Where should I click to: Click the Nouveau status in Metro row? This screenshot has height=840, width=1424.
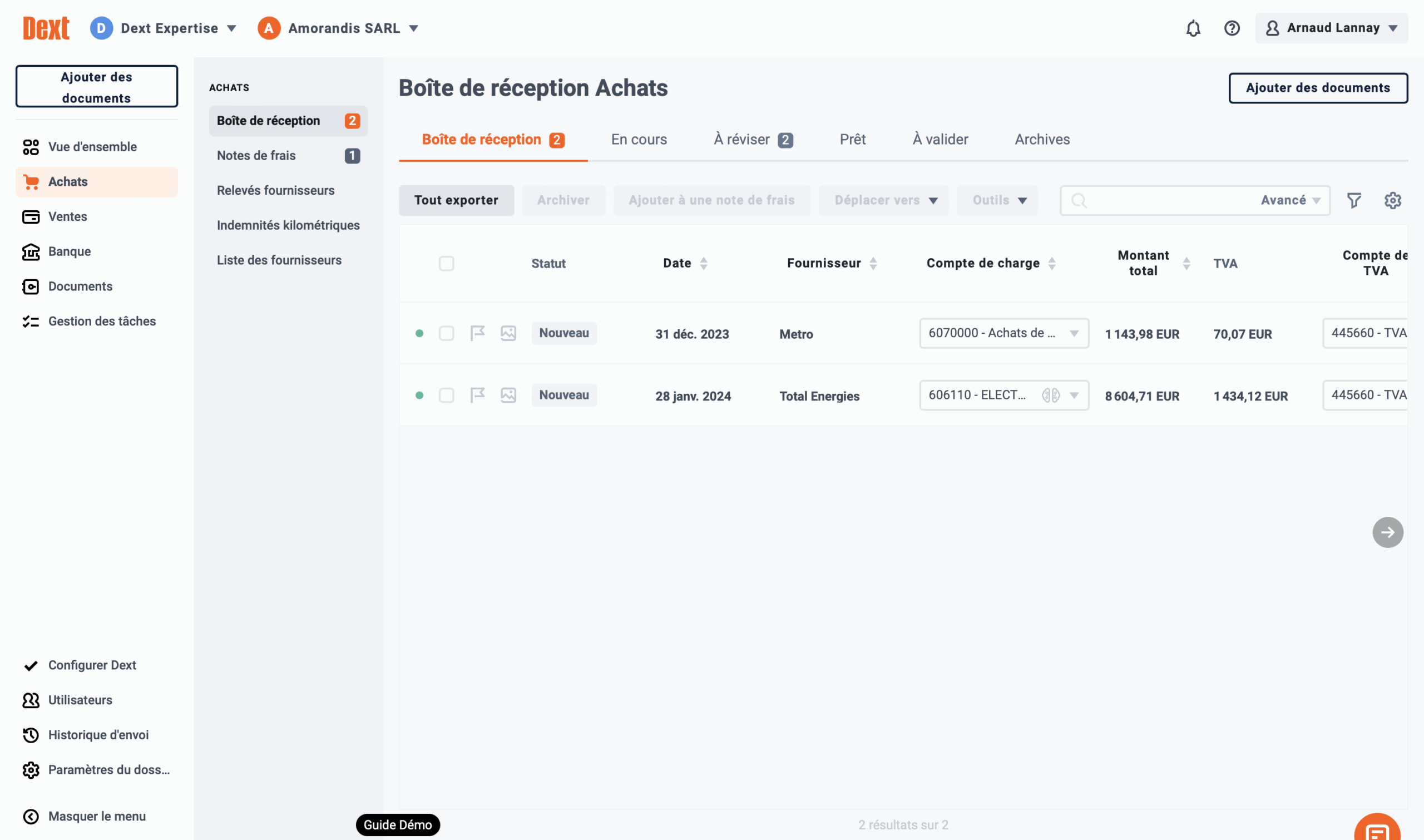pos(563,333)
